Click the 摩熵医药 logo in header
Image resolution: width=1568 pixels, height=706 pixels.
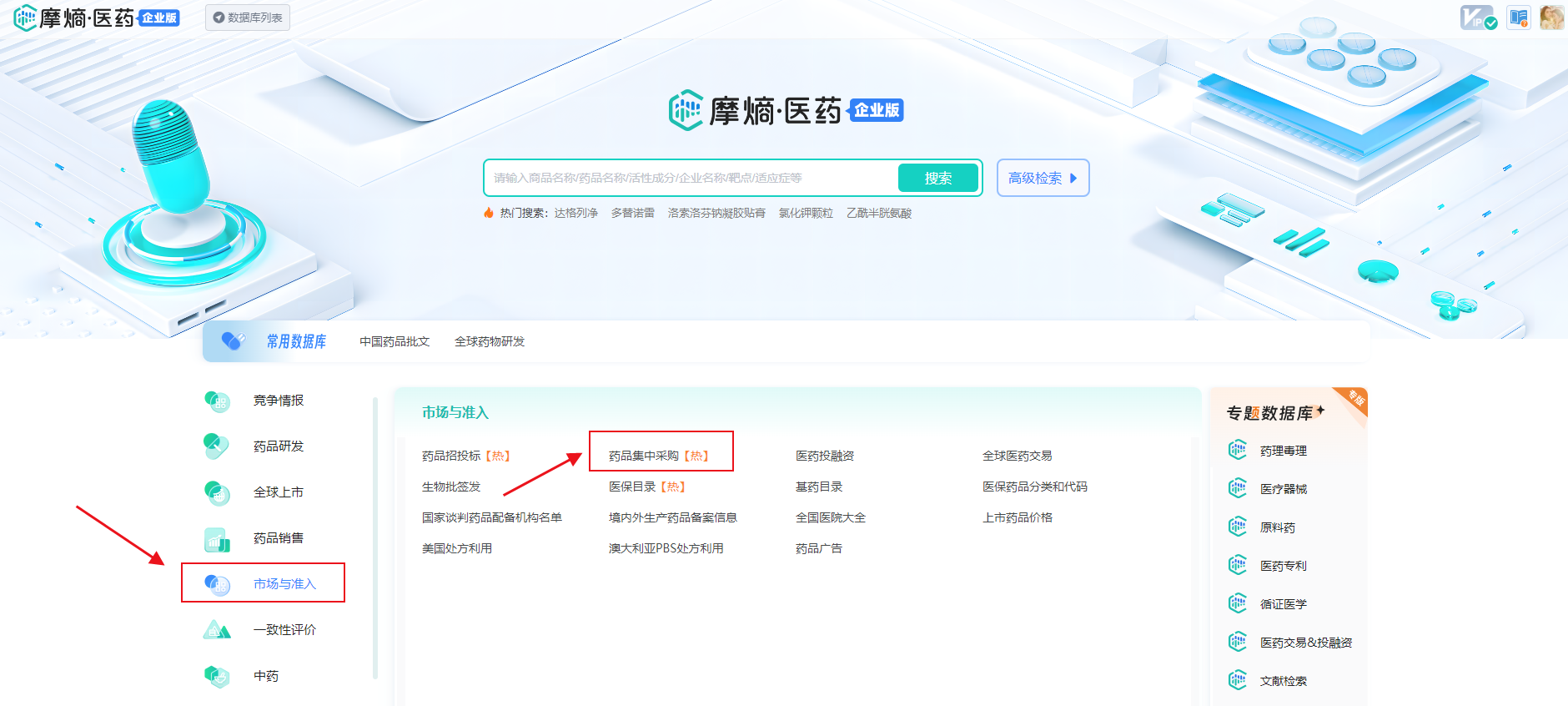coord(97,17)
